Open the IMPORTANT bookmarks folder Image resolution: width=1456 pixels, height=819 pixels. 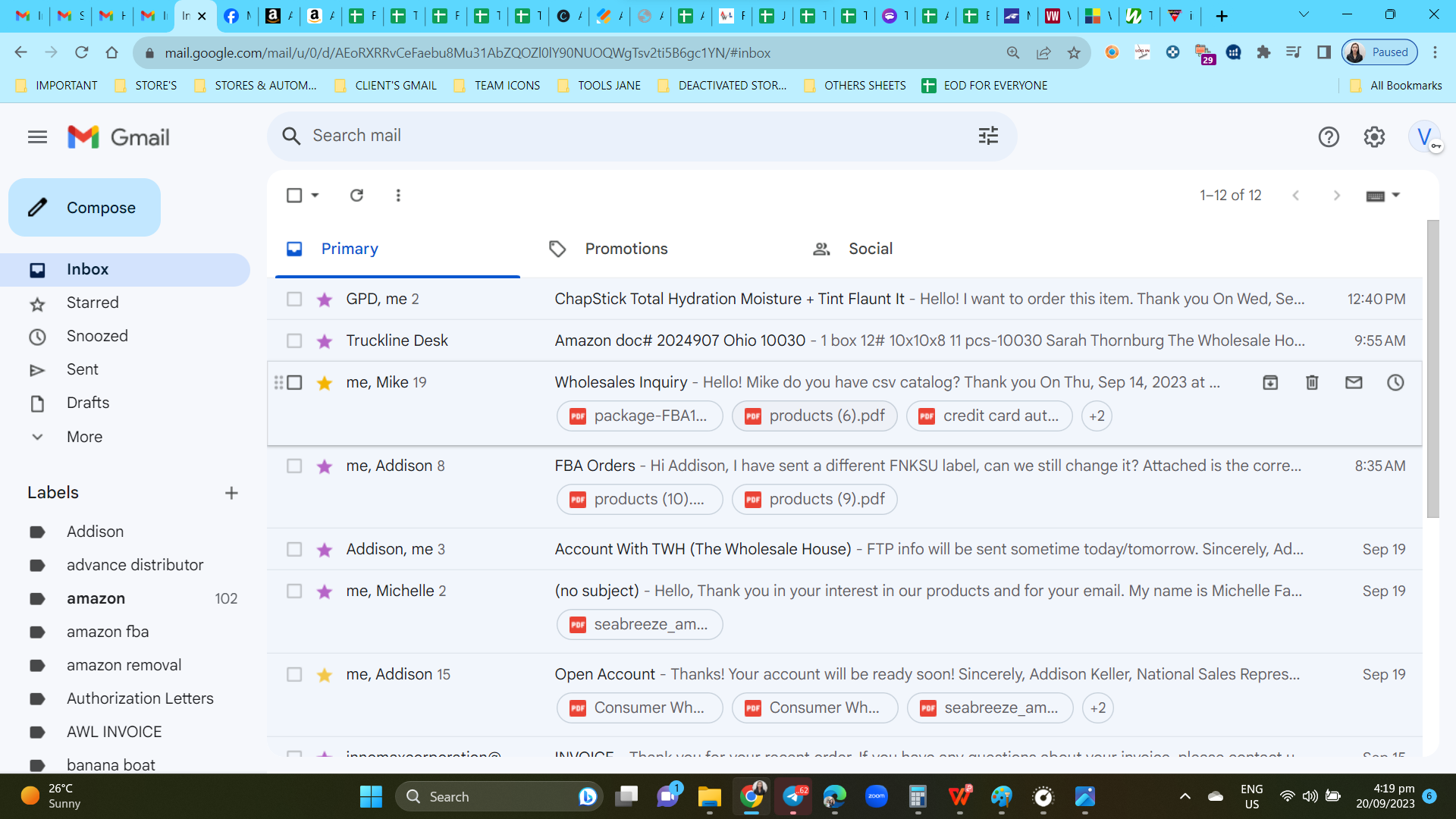(x=57, y=86)
